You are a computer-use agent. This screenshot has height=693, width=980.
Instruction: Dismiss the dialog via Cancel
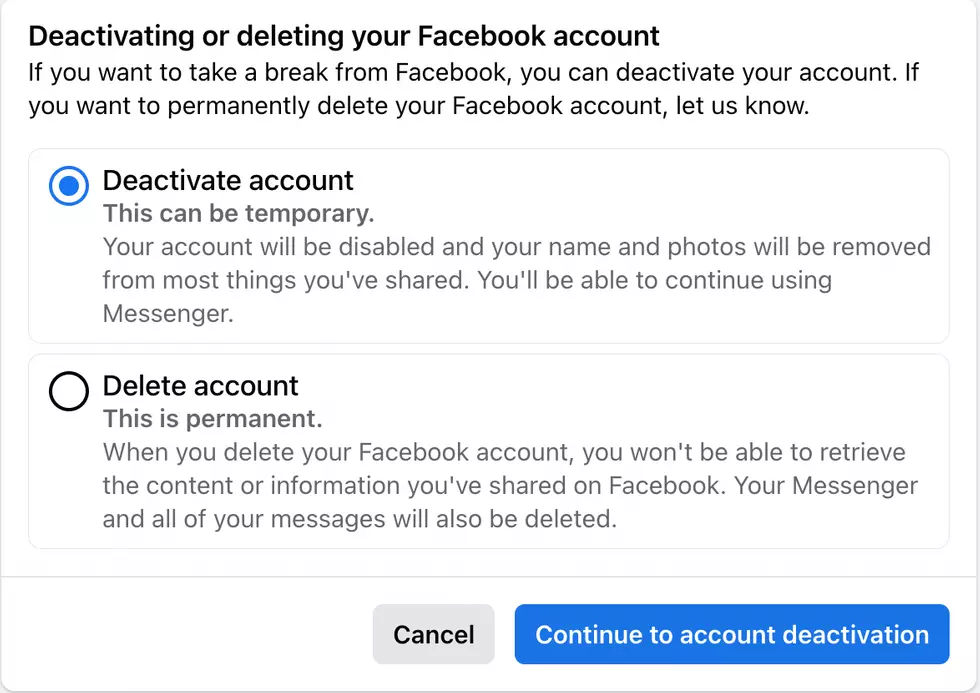coord(433,634)
